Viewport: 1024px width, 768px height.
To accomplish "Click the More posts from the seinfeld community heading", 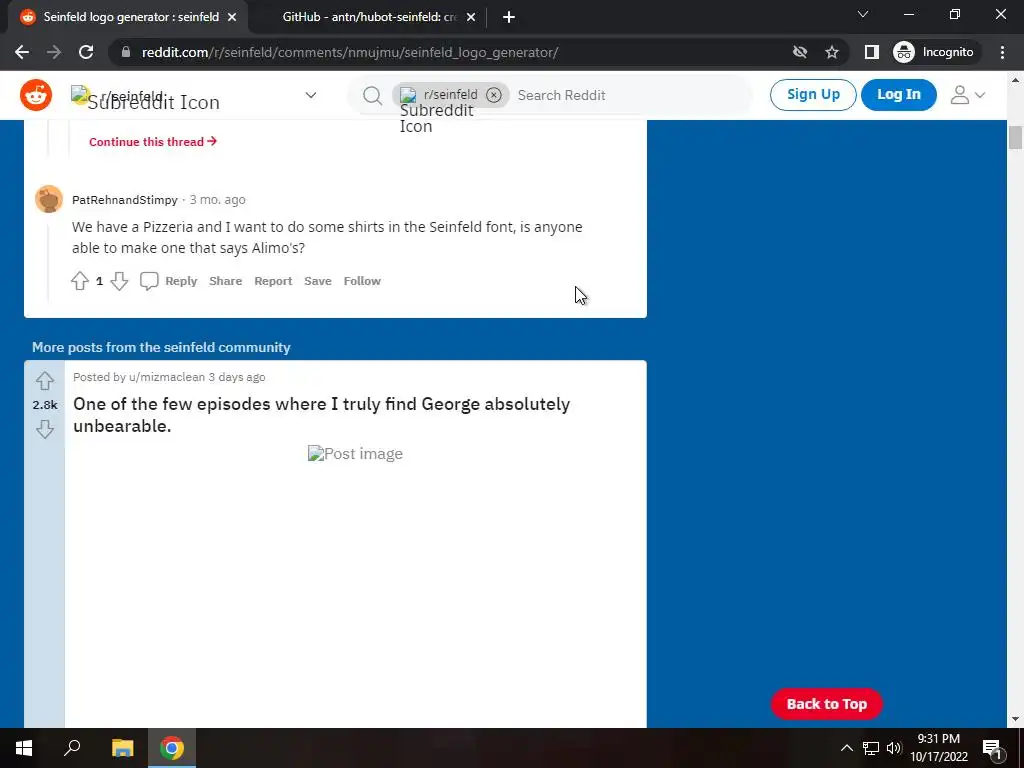I will (161, 347).
